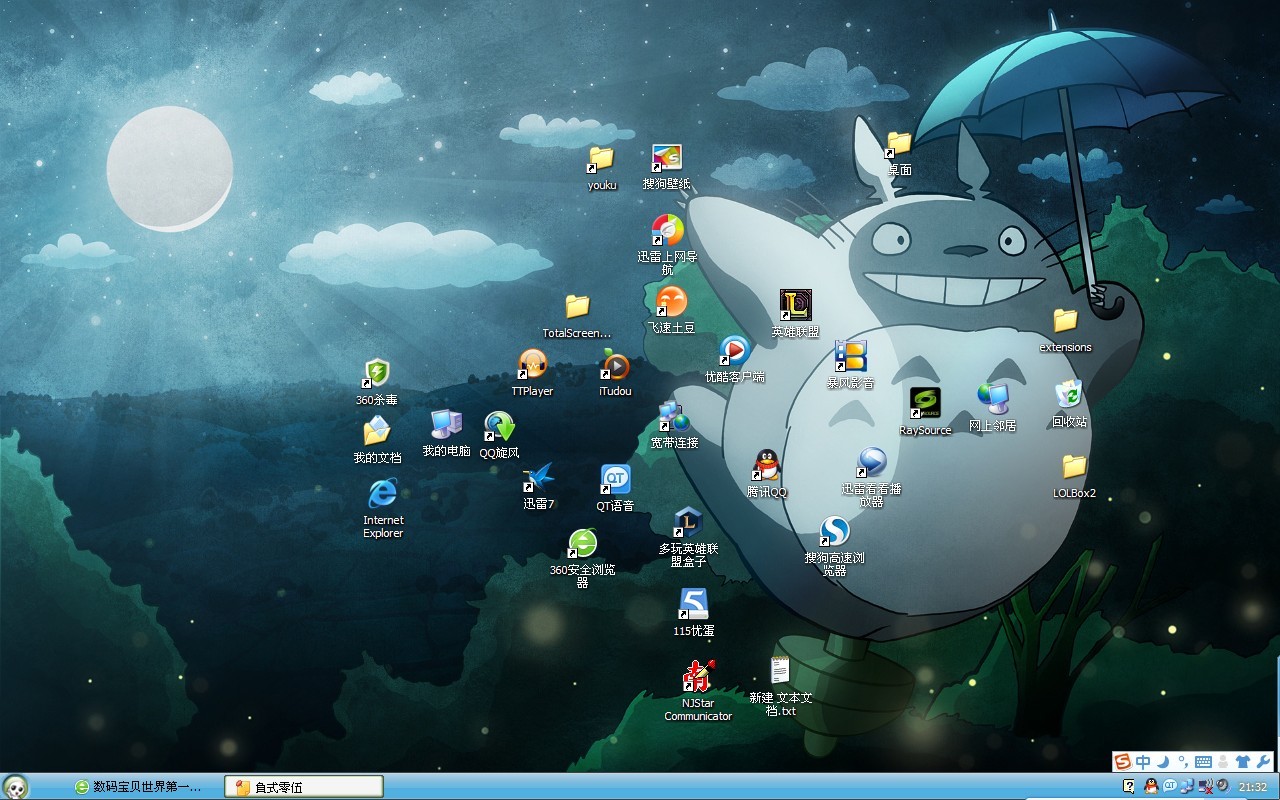This screenshot has width=1280, height=800.
Task: Click the 21:32 clock in tray
Action: coord(1253,788)
